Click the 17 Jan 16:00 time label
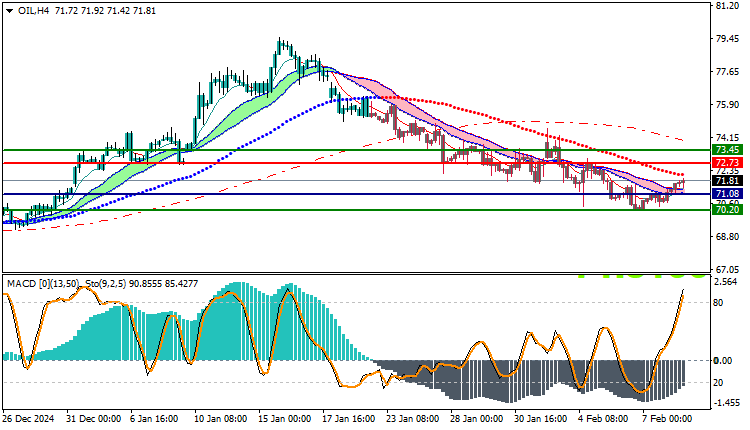Viewport: 750px width, 430px height. coord(349,419)
